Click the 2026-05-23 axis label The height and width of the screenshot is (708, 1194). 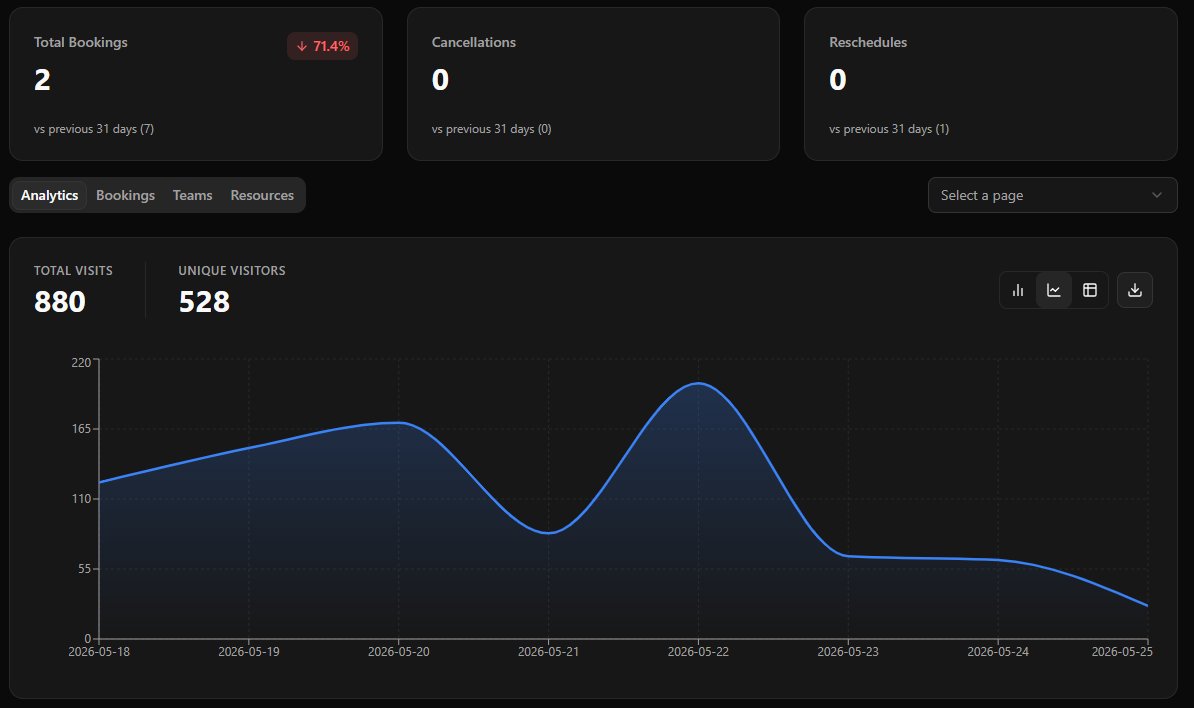[848, 652]
